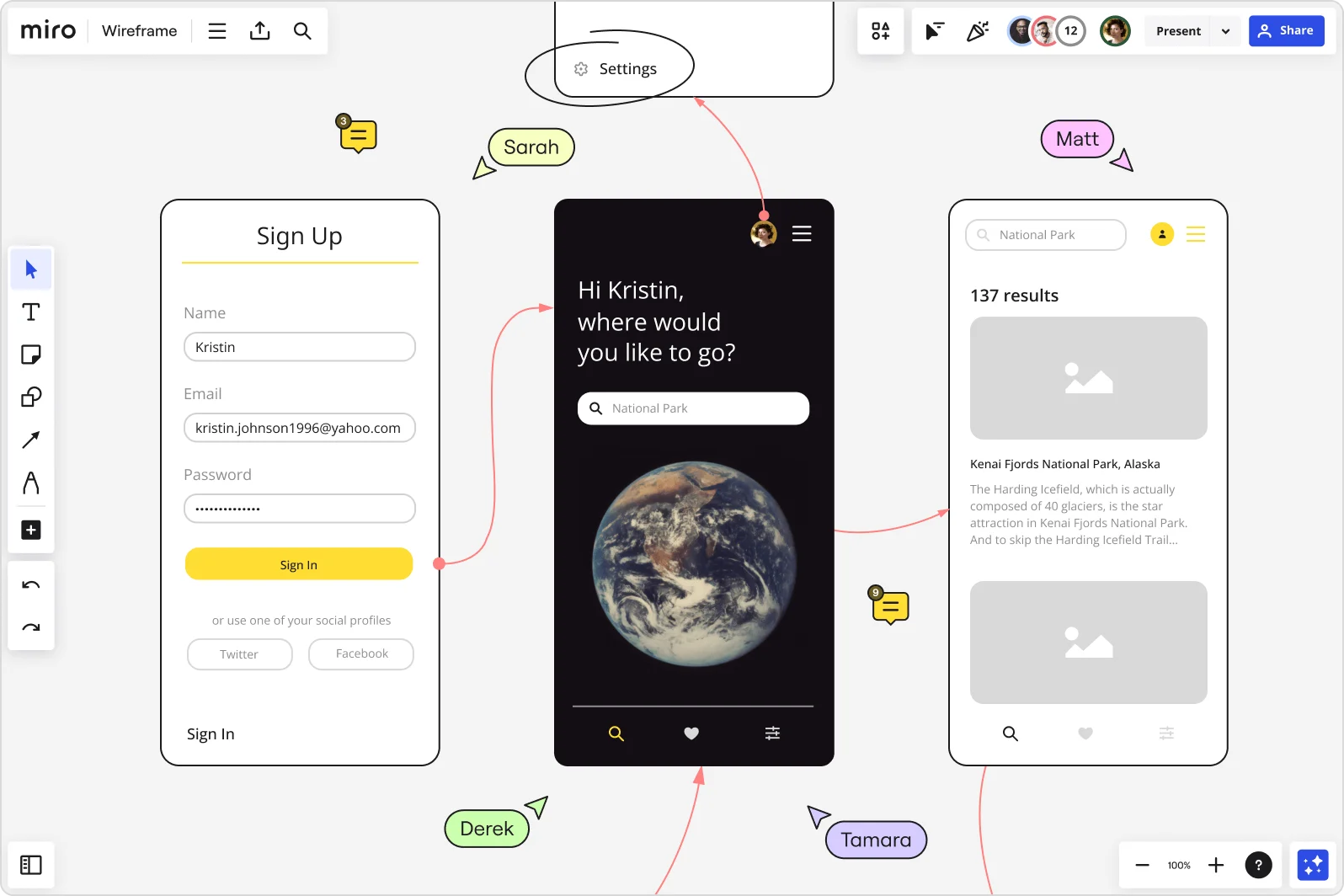Image resolution: width=1344 pixels, height=896 pixels.
Task: Select the Text tool in left toolbar
Action: coord(31,312)
